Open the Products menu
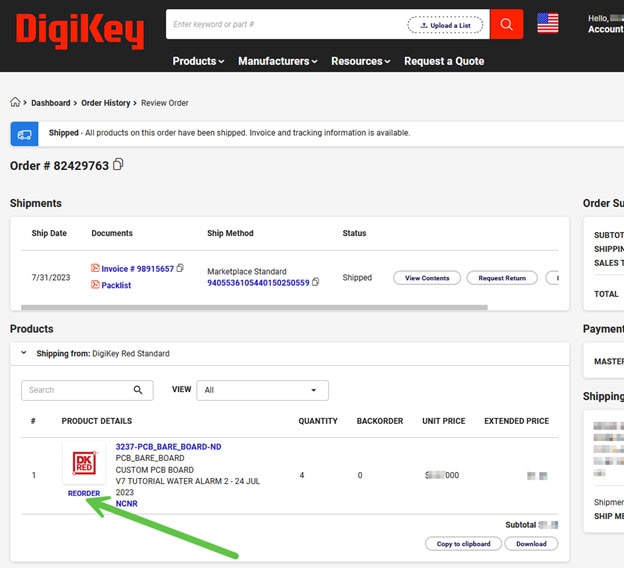 (198, 61)
